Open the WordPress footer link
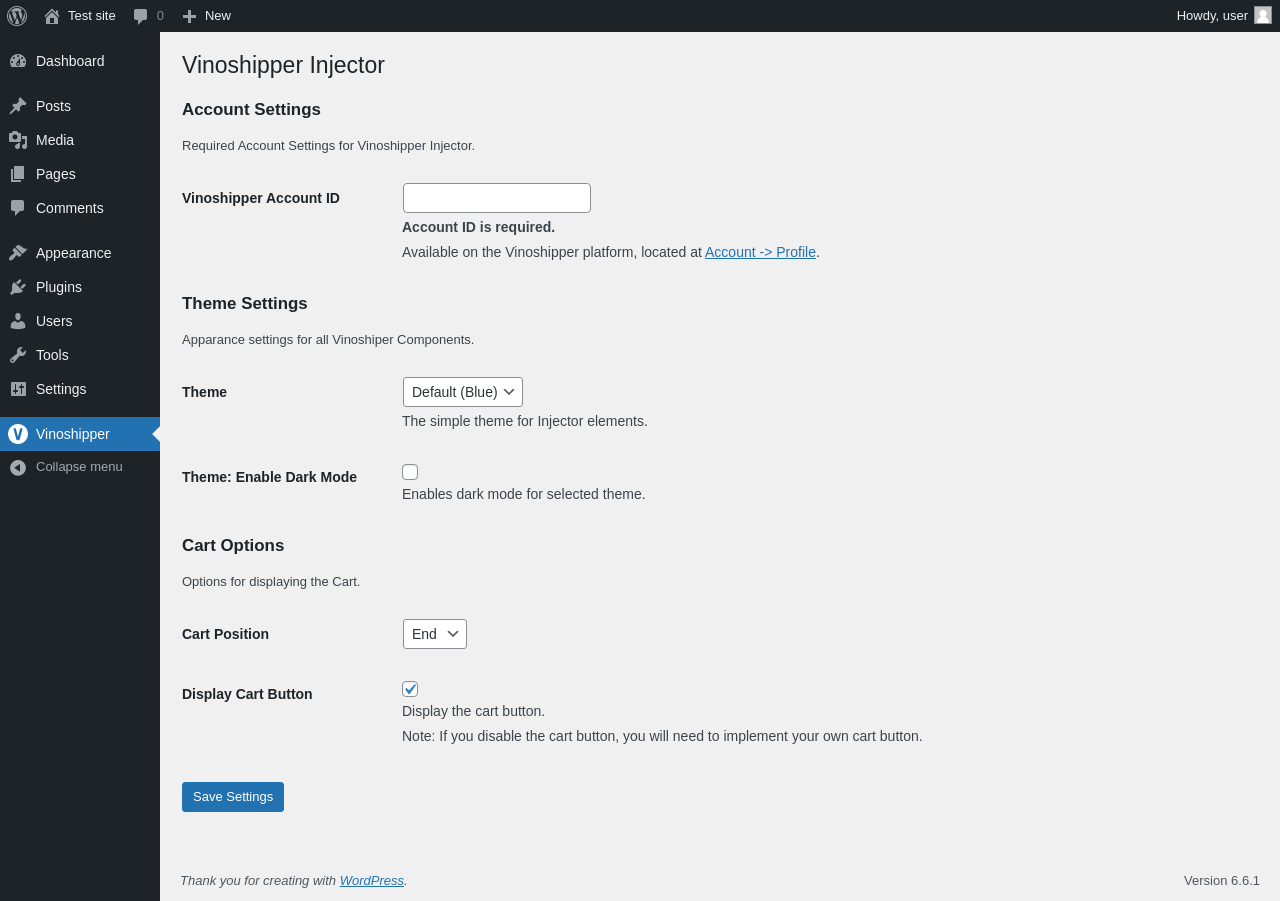Screen dimensions: 1280x901 tap(372, 880)
